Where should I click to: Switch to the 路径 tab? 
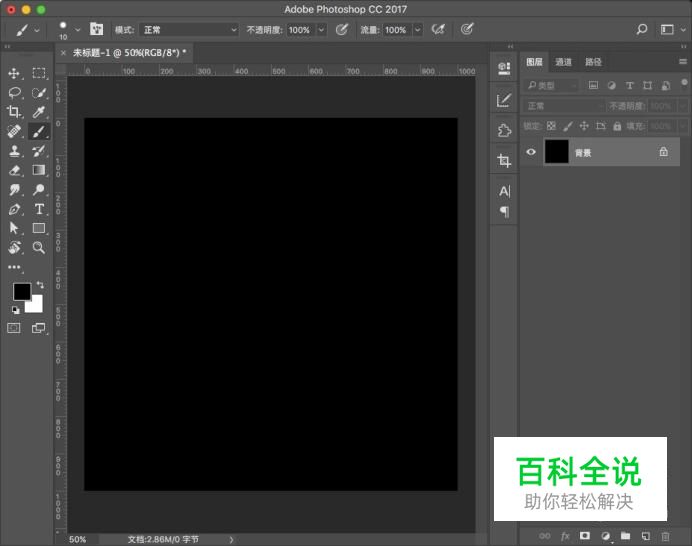tap(593, 62)
